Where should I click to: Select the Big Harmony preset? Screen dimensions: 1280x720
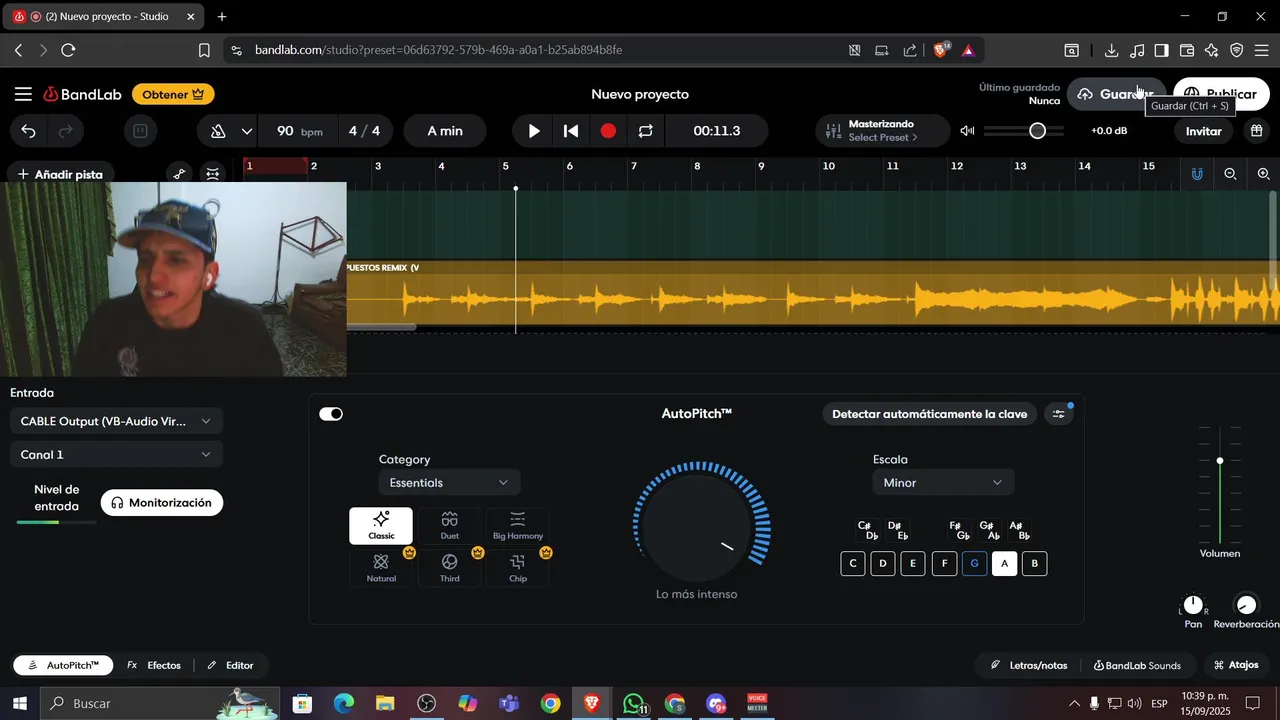(x=518, y=526)
